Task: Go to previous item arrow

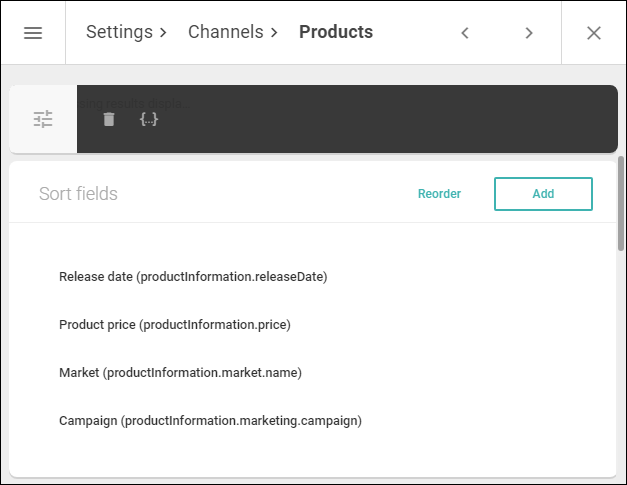Action: pos(465,33)
